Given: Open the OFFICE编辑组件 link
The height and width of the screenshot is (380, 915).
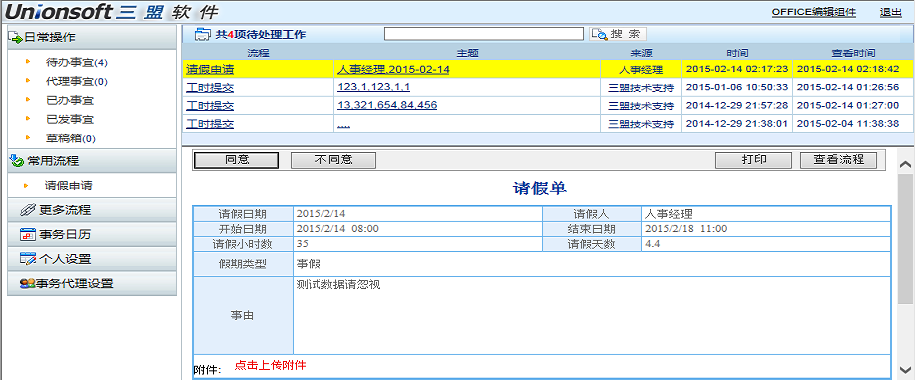Looking at the screenshot, I should (814, 12).
